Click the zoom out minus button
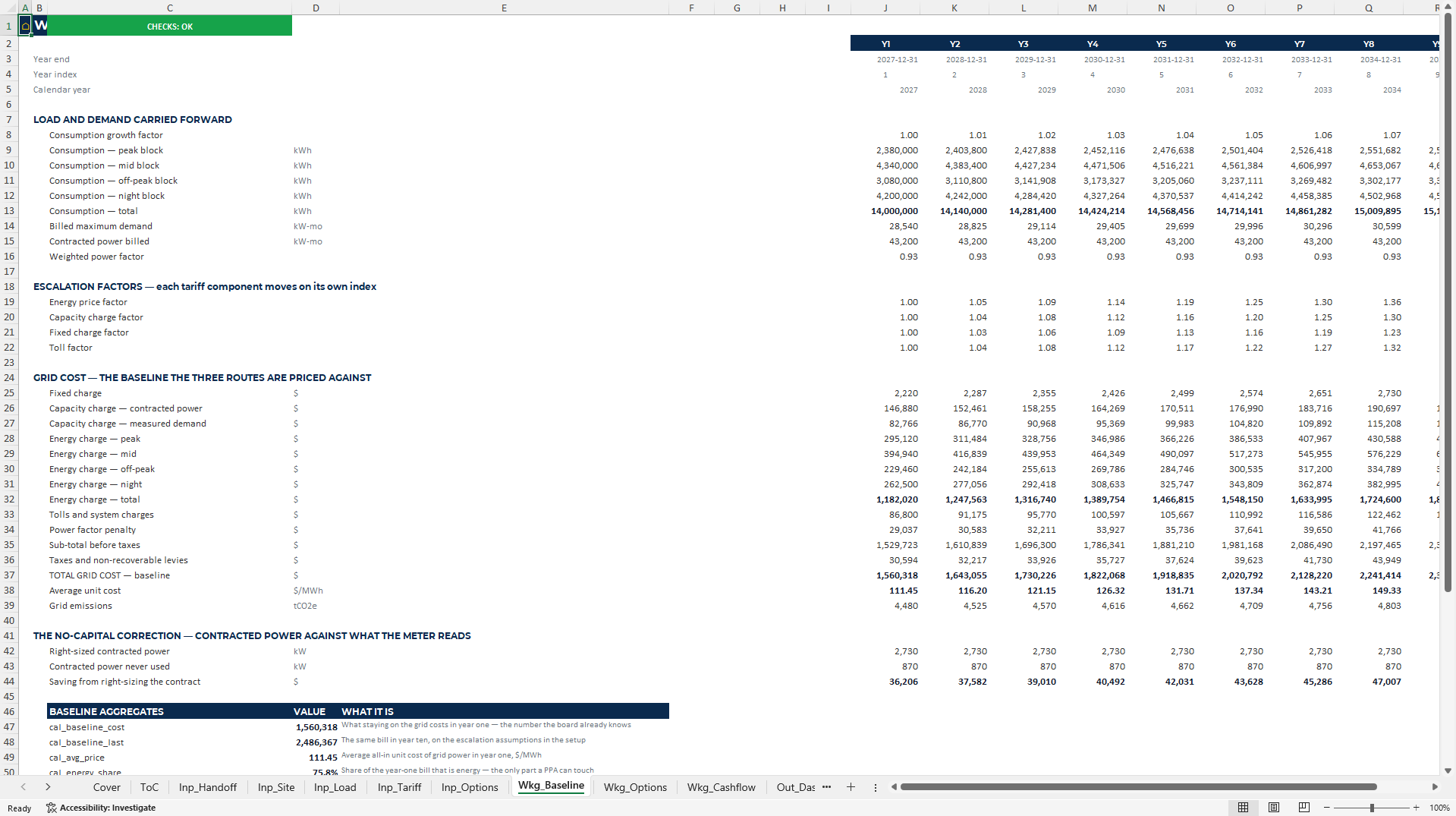Screen dimensions: 1456x816 (1327, 808)
